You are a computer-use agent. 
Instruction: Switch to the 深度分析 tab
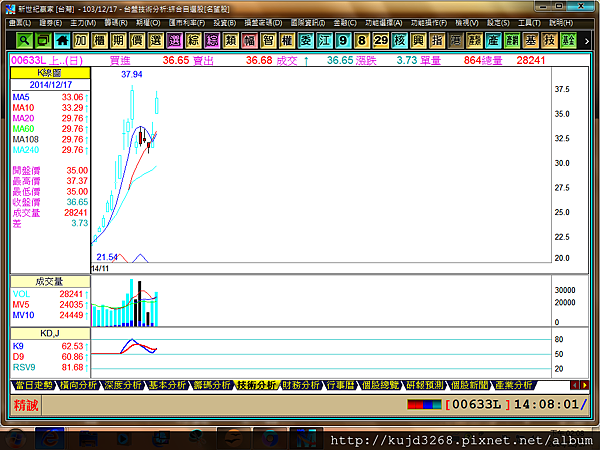click(x=123, y=385)
